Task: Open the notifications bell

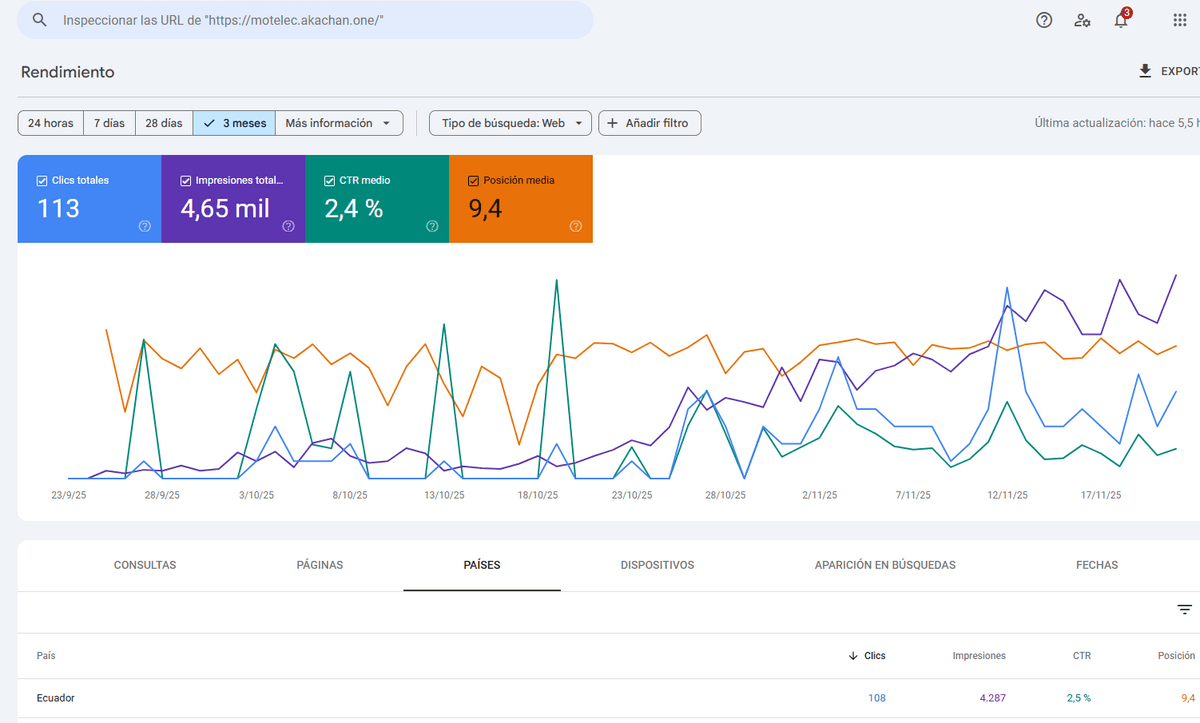Action: (x=1121, y=20)
